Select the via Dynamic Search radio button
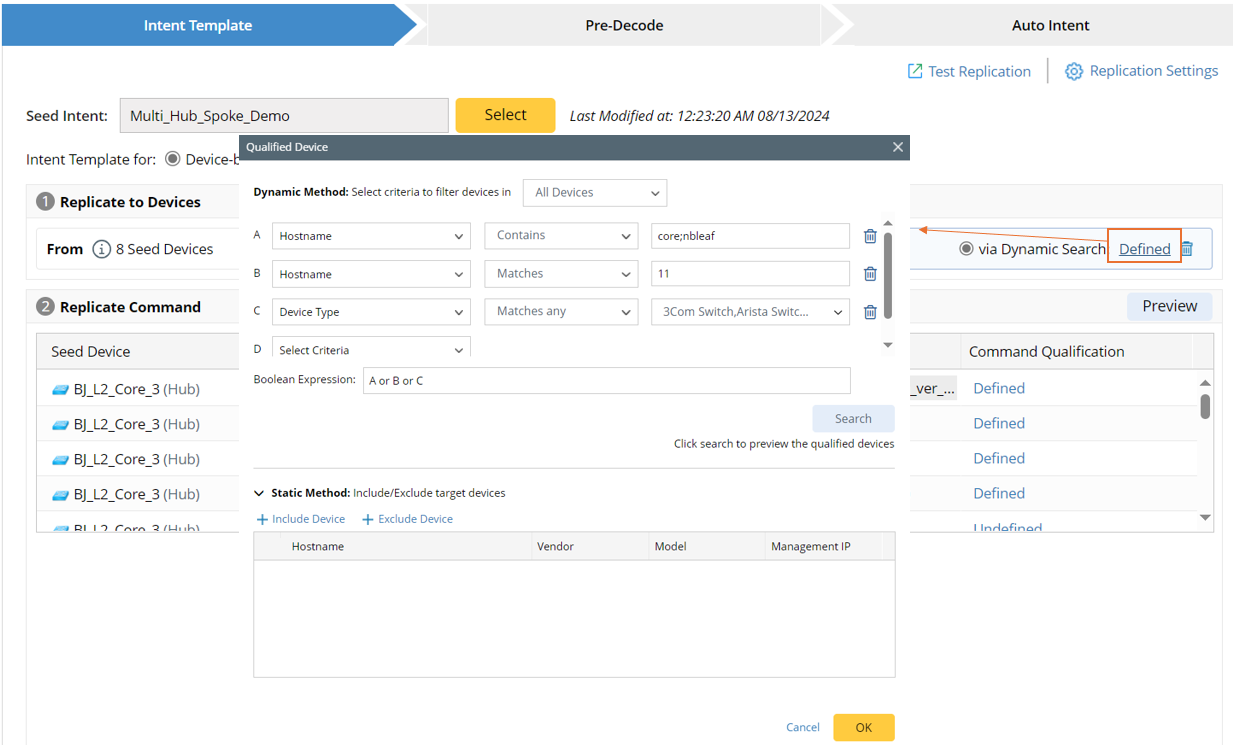The height and width of the screenshot is (745, 1233). (966, 249)
